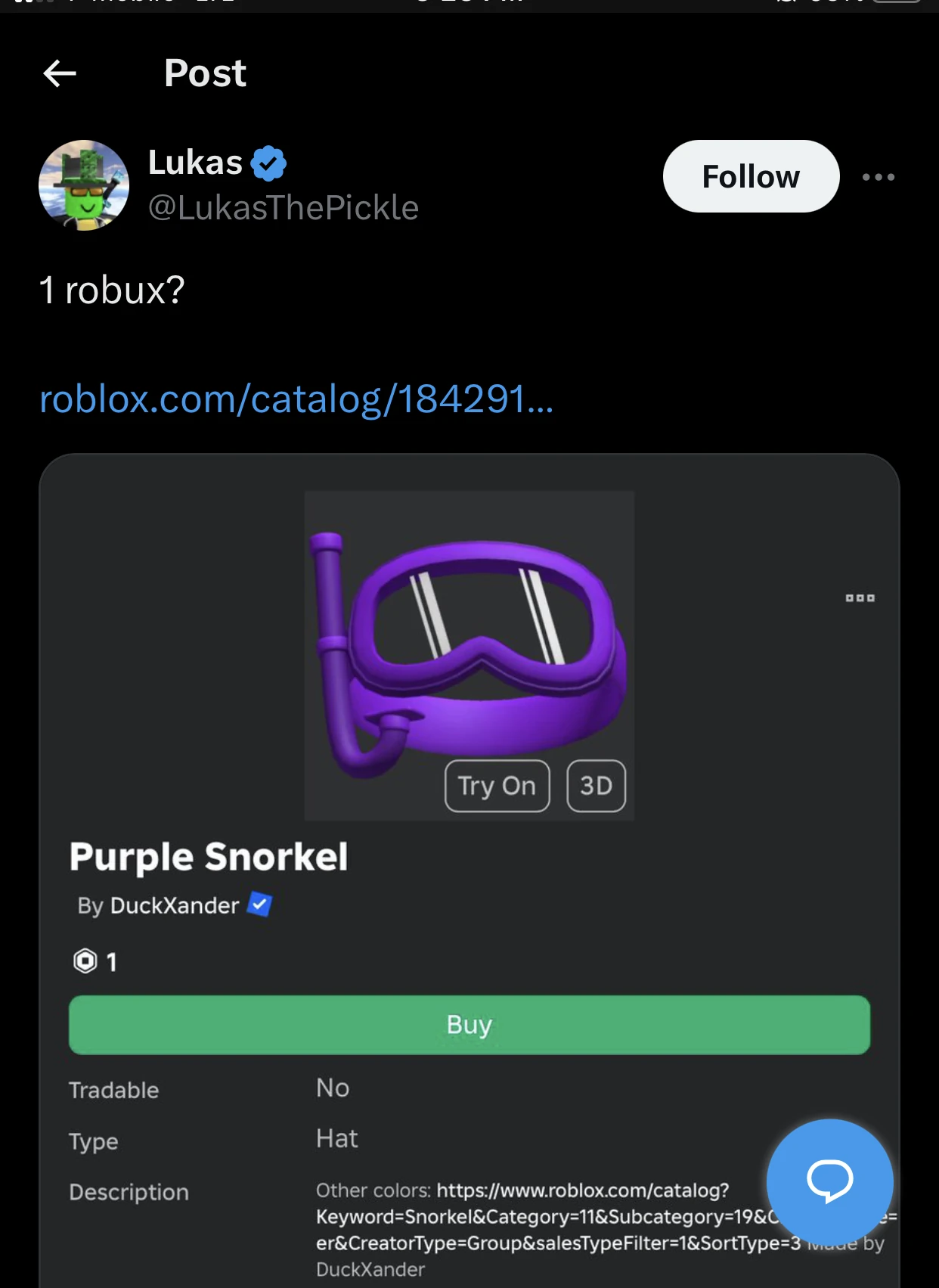Screen dimensions: 939x1288
Task: Click the back arrow to leave the post
Action: tap(60, 73)
